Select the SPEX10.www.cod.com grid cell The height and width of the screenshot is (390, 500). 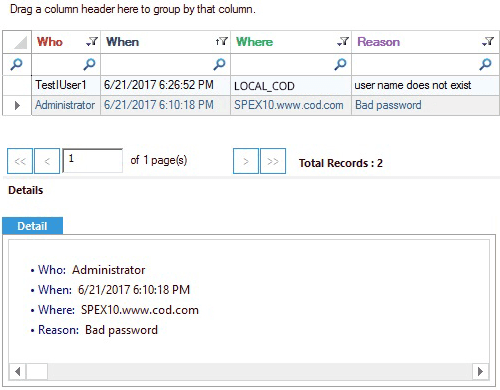[x=291, y=105]
